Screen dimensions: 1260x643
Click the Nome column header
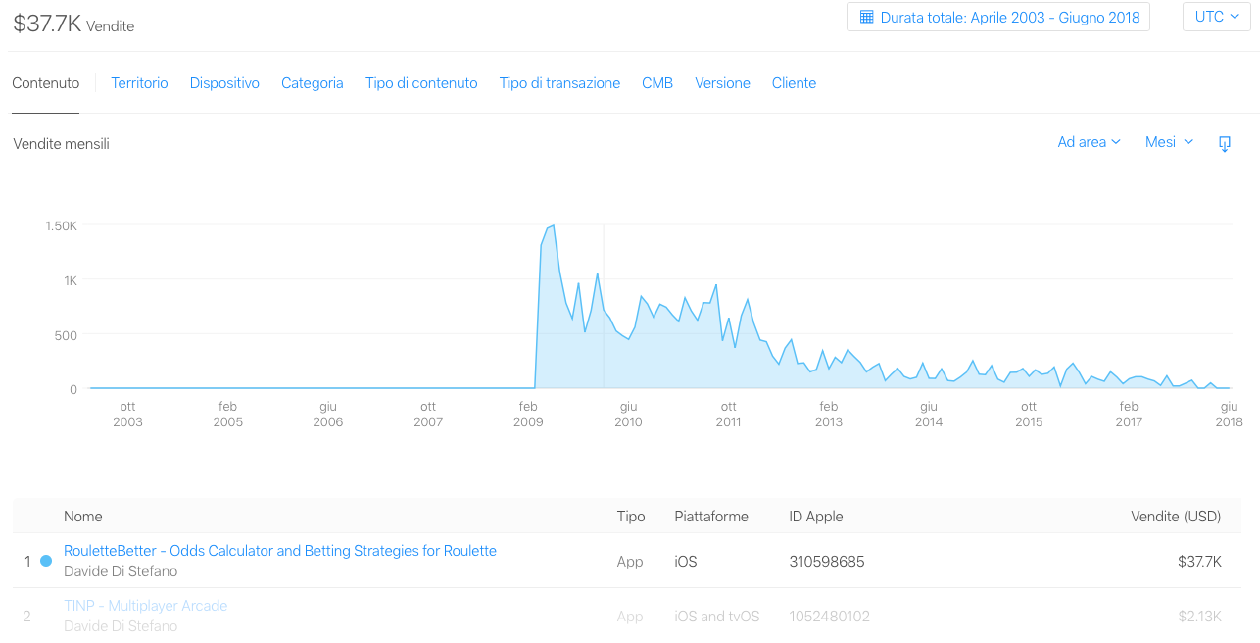pyautogui.click(x=83, y=516)
